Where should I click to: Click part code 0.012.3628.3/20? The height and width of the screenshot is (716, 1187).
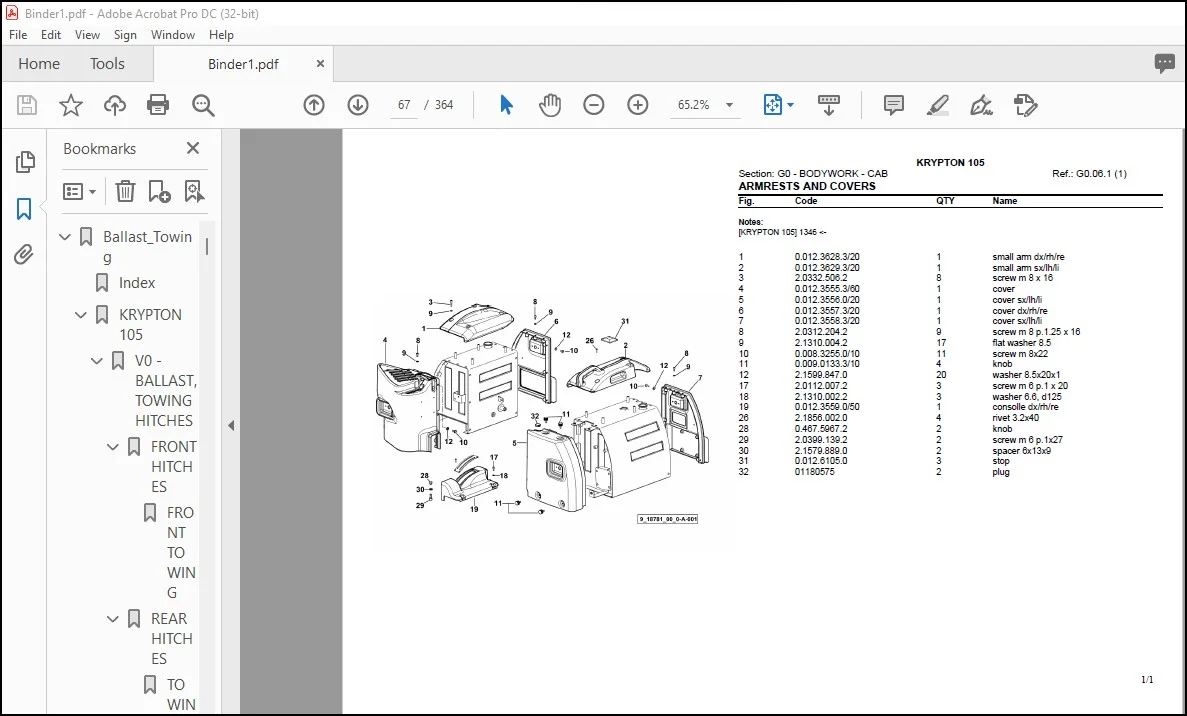(x=827, y=257)
